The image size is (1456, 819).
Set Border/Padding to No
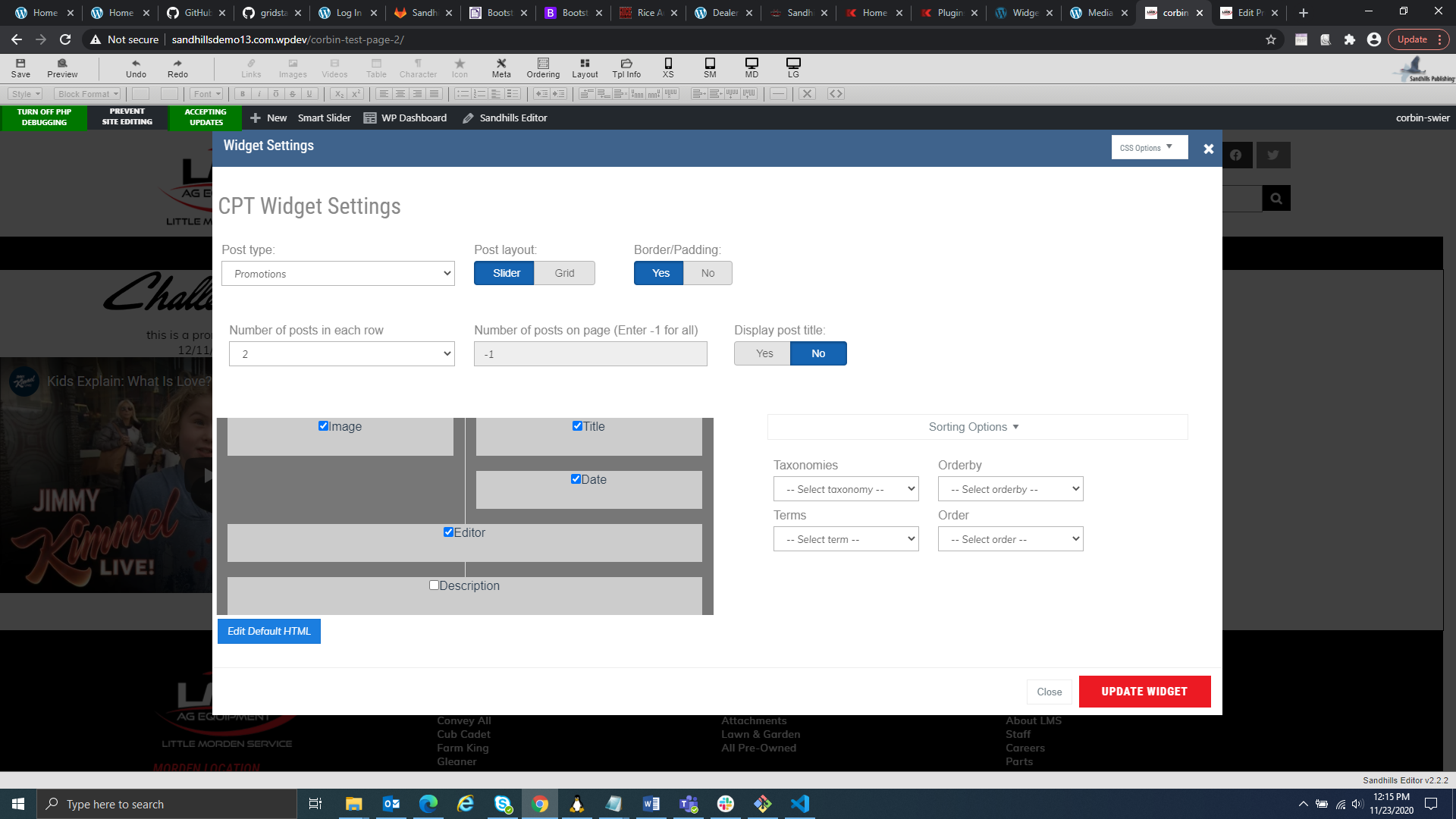pos(708,273)
